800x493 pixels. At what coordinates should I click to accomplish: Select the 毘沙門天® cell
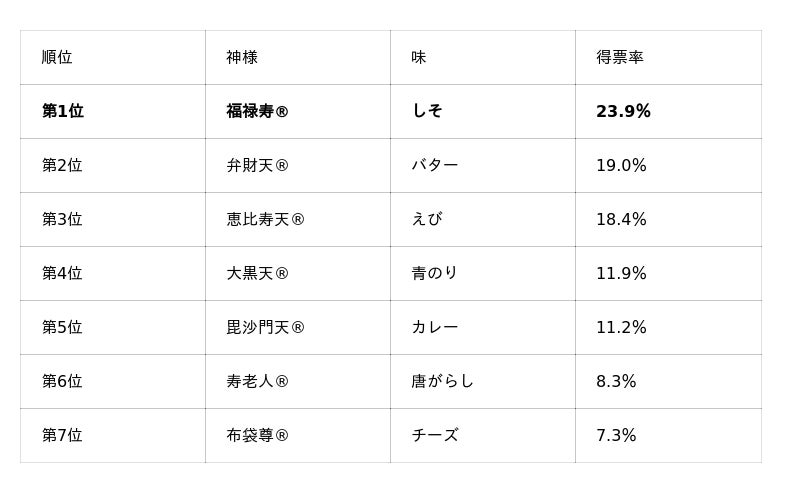298,328
